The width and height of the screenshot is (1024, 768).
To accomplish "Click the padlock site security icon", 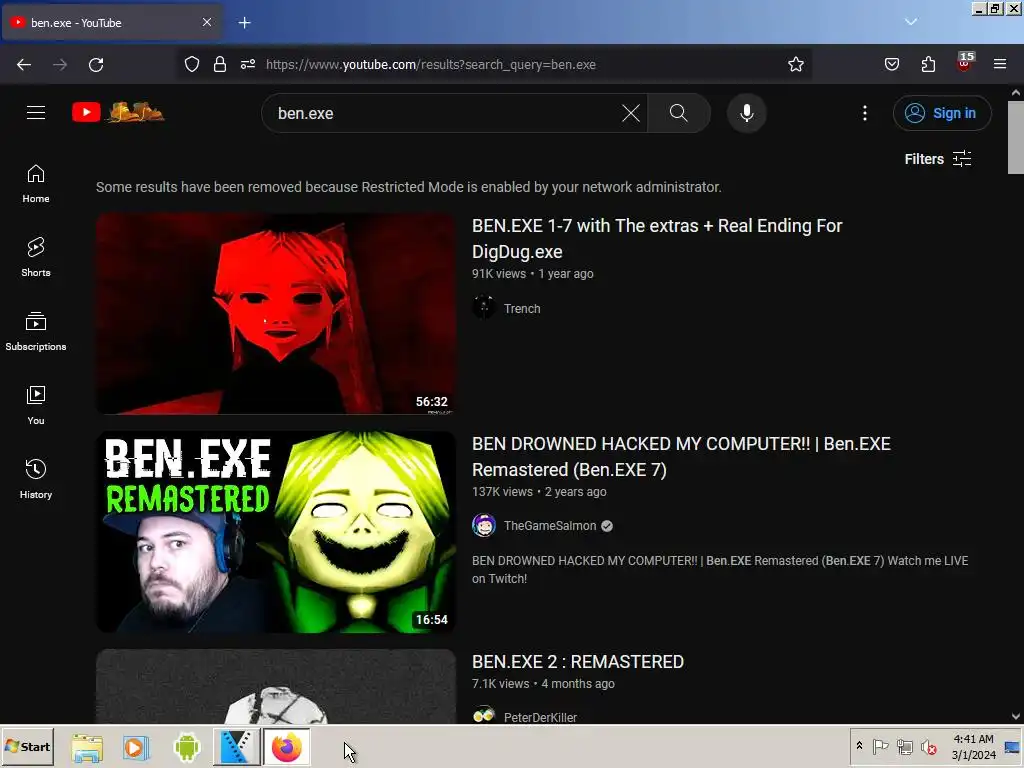I will tap(220, 64).
